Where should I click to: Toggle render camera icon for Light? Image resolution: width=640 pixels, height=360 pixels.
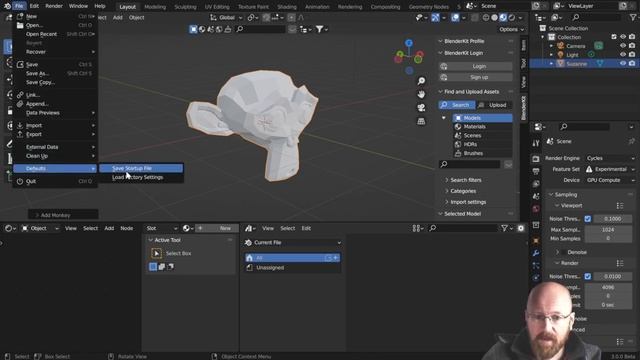click(632, 55)
